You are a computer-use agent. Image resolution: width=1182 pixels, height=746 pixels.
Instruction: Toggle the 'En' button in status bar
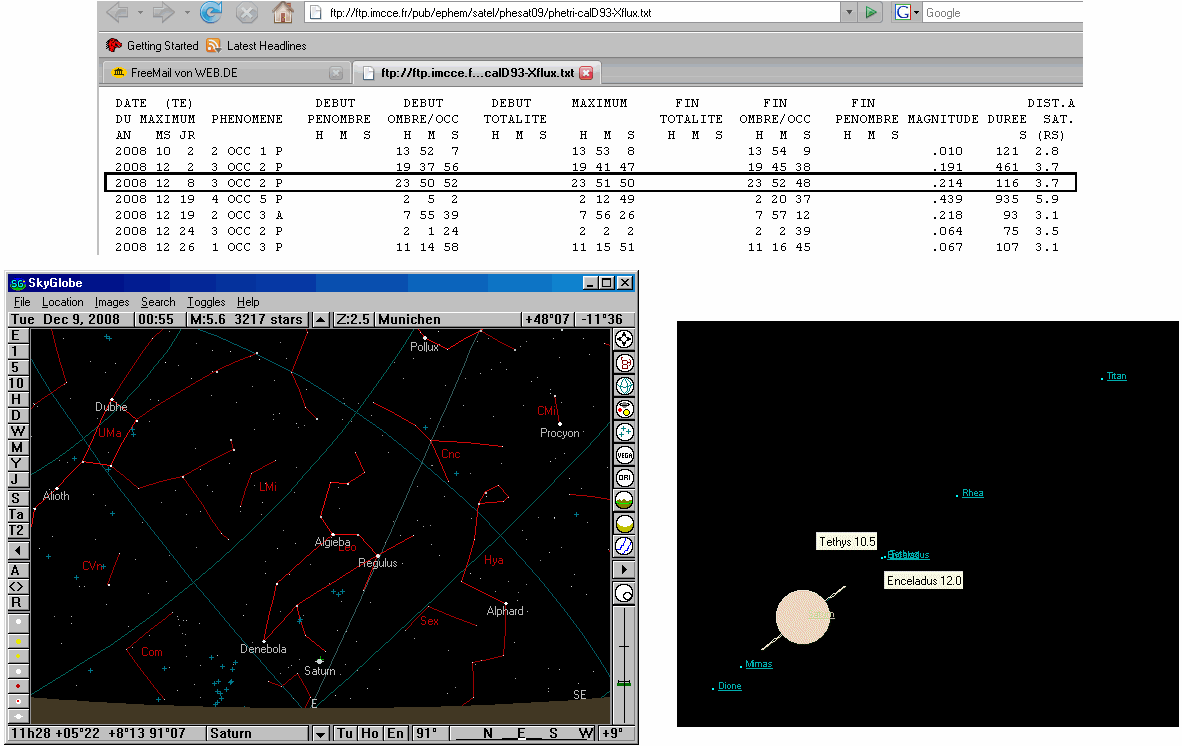[x=395, y=734]
